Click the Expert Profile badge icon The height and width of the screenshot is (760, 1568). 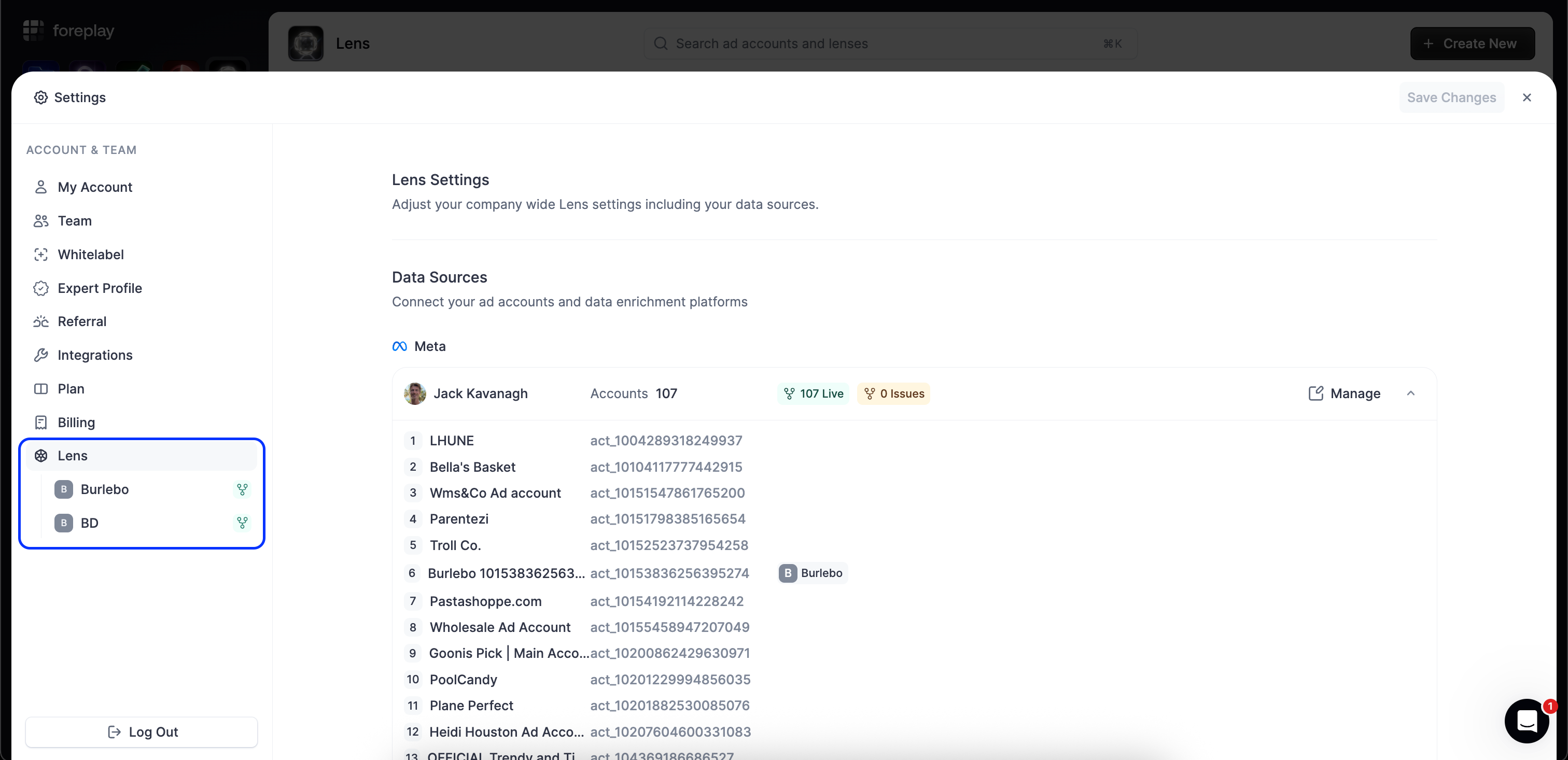pyautogui.click(x=41, y=288)
